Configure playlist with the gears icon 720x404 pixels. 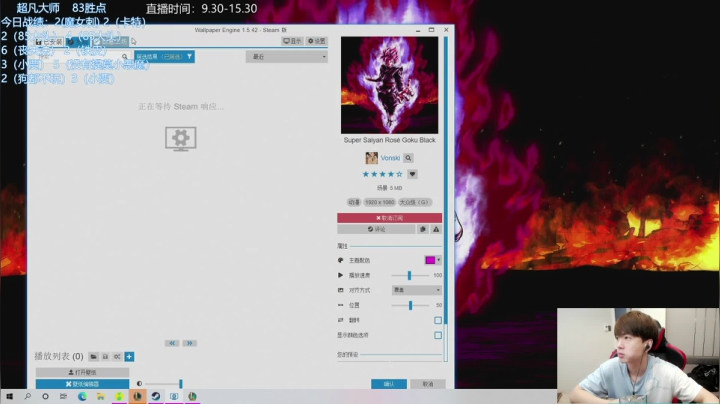click(117, 357)
